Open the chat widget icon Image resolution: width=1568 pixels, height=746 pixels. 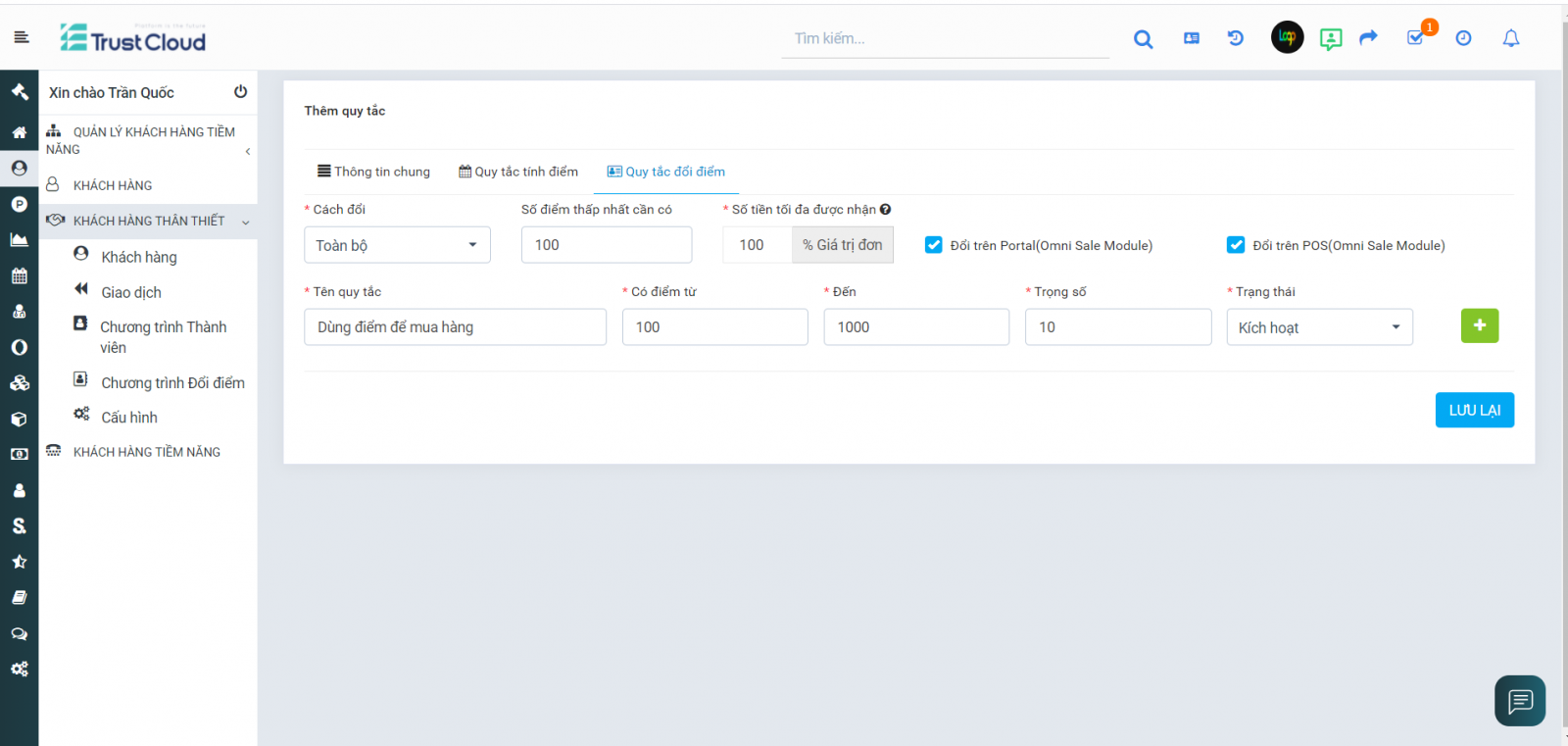(1519, 701)
